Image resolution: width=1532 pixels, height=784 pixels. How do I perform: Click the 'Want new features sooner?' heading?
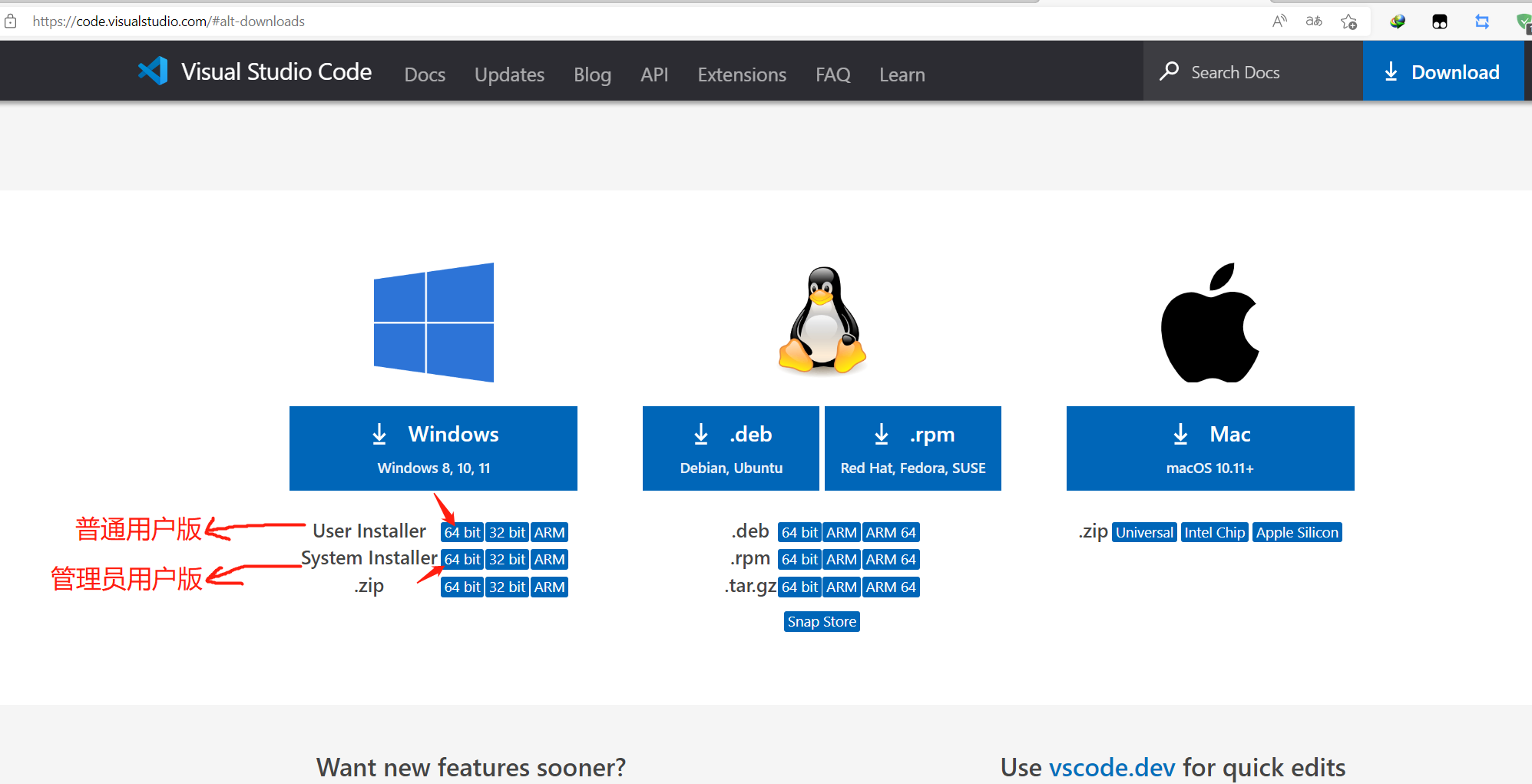(471, 767)
